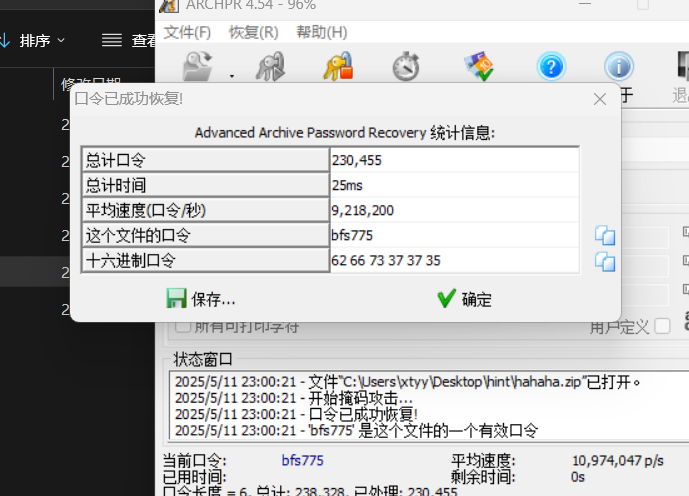
Task: Open the dropdown arrow beside Open icon
Action: click(232, 76)
